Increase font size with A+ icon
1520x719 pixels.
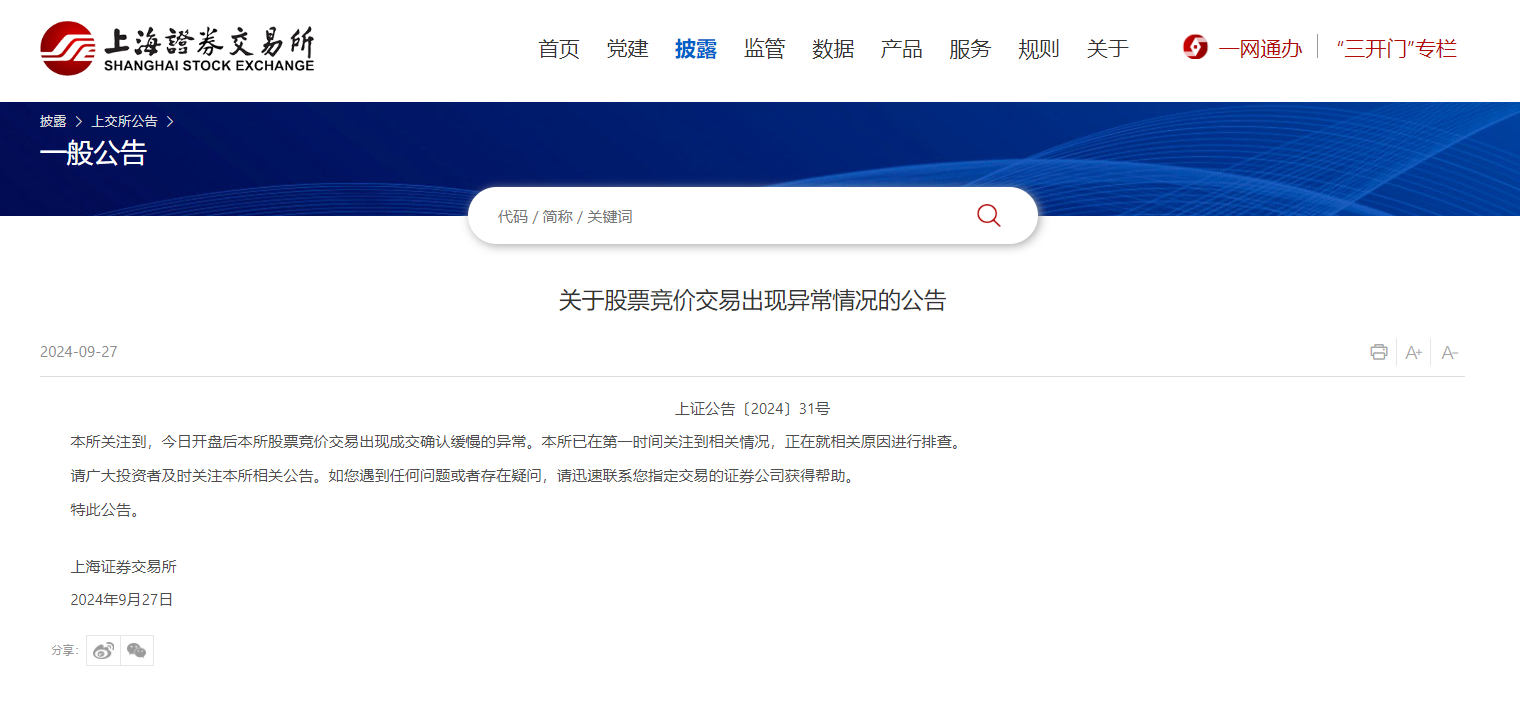tap(1414, 352)
